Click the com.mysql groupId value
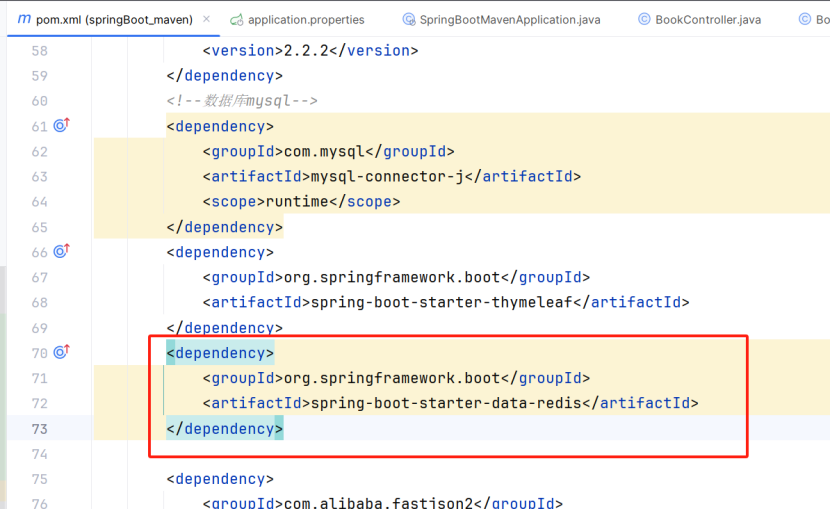 [x=324, y=151]
